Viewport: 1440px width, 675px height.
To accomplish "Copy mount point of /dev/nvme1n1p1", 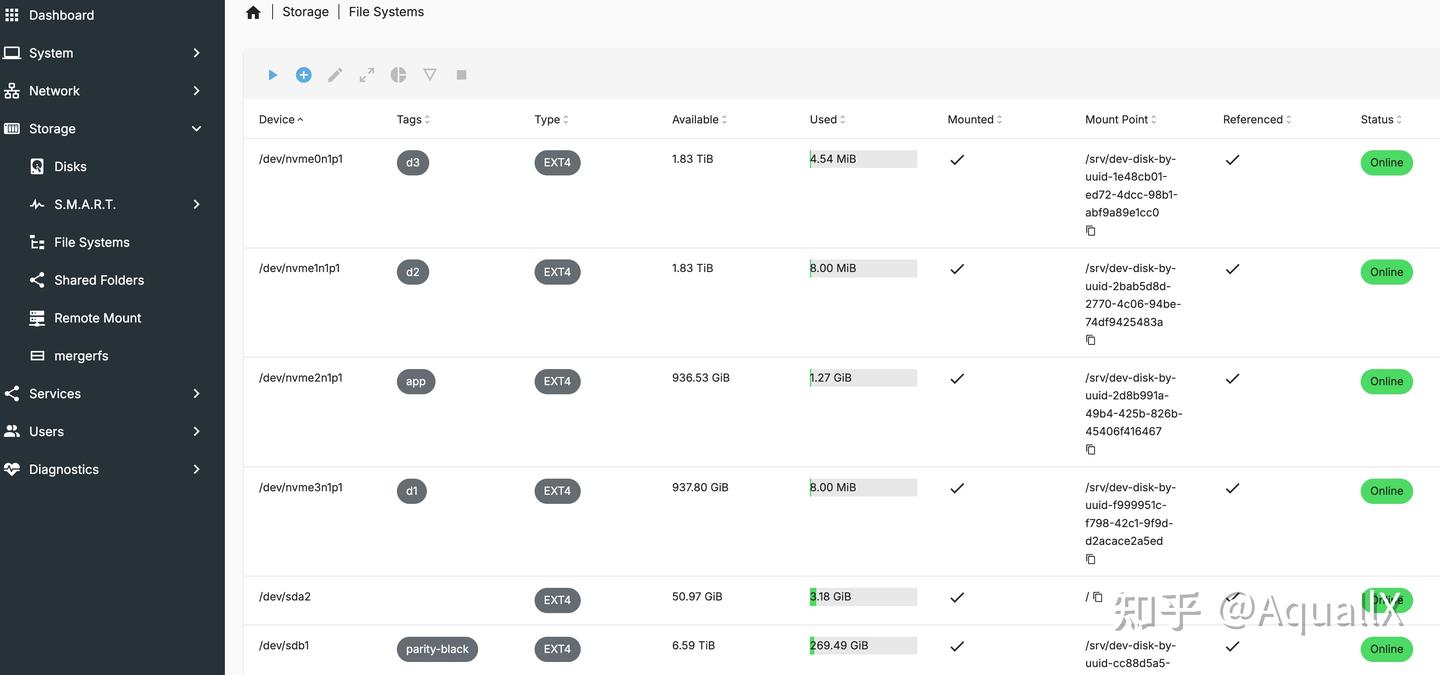I will 1091,340.
